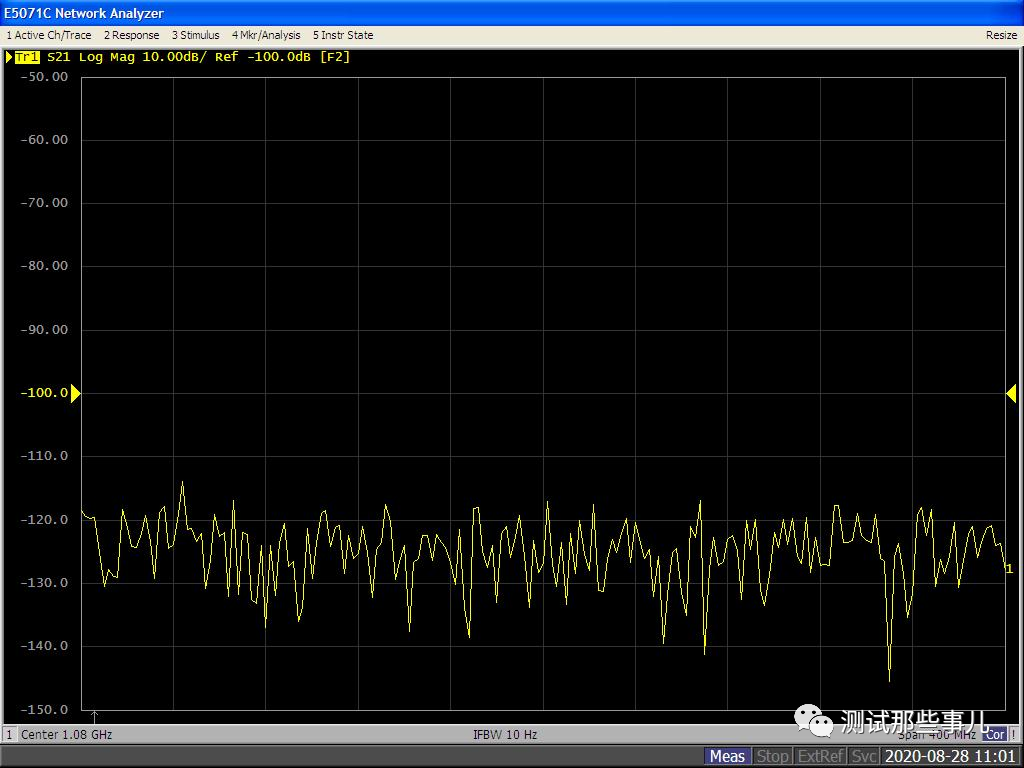
Task: Click the -90.00 axis label
Action: (44, 330)
